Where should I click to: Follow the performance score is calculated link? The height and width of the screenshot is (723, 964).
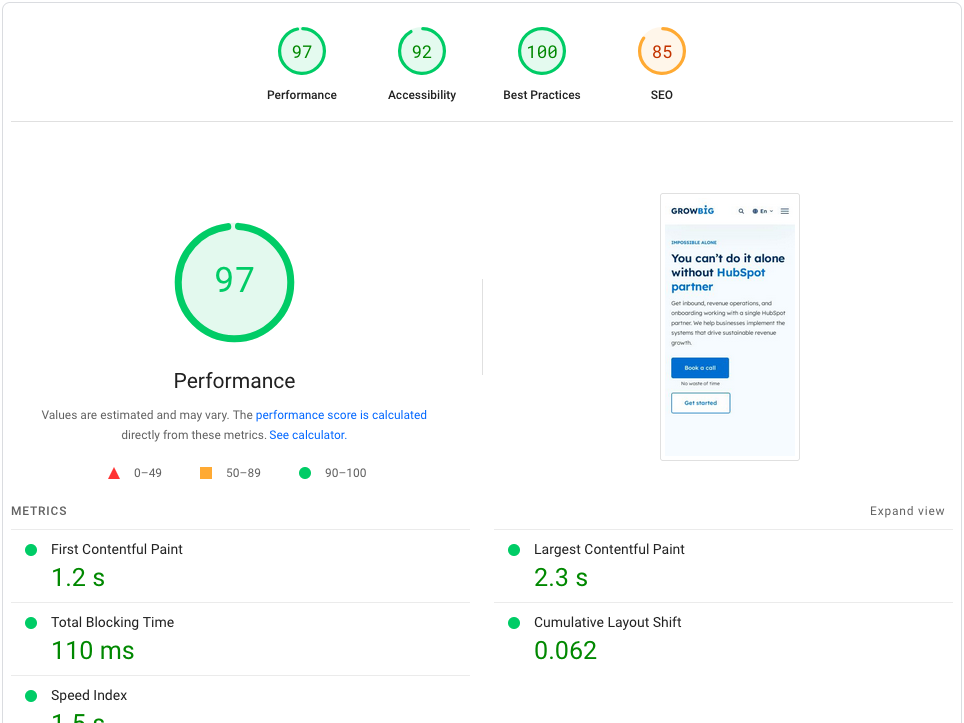(342, 414)
